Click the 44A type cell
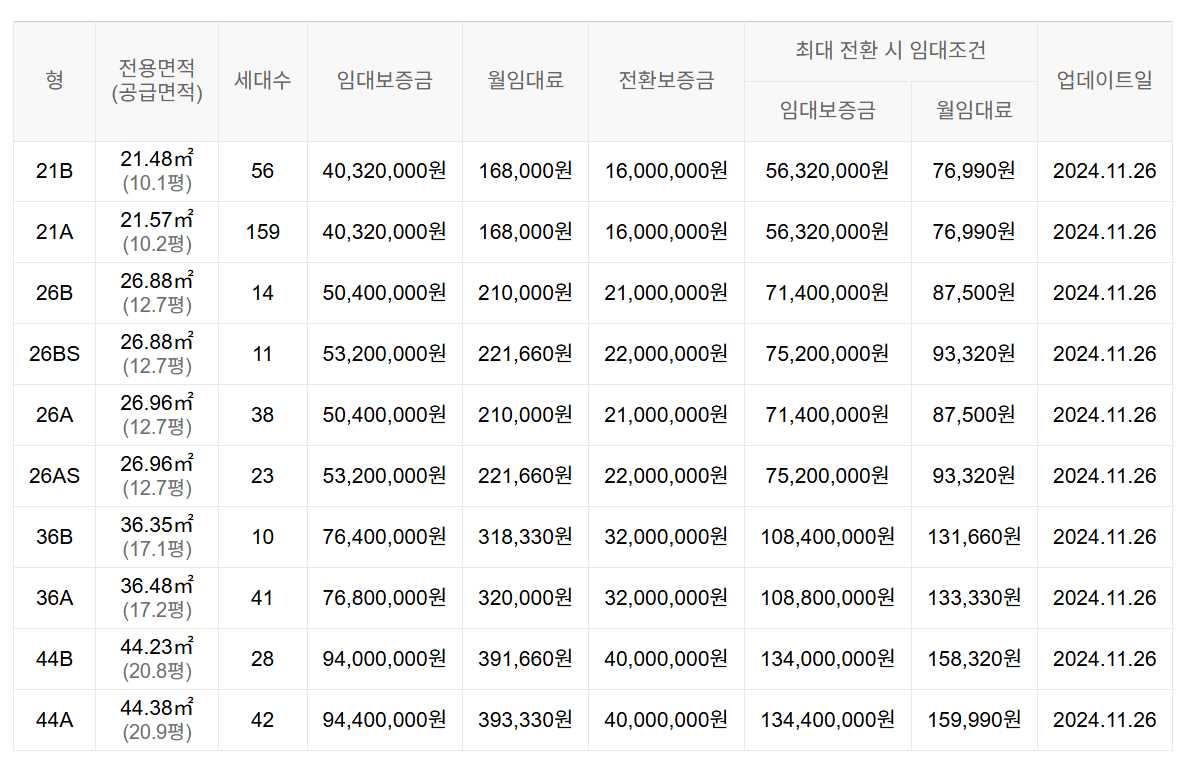This screenshot has height=769, width=1187. pyautogui.click(x=55, y=720)
